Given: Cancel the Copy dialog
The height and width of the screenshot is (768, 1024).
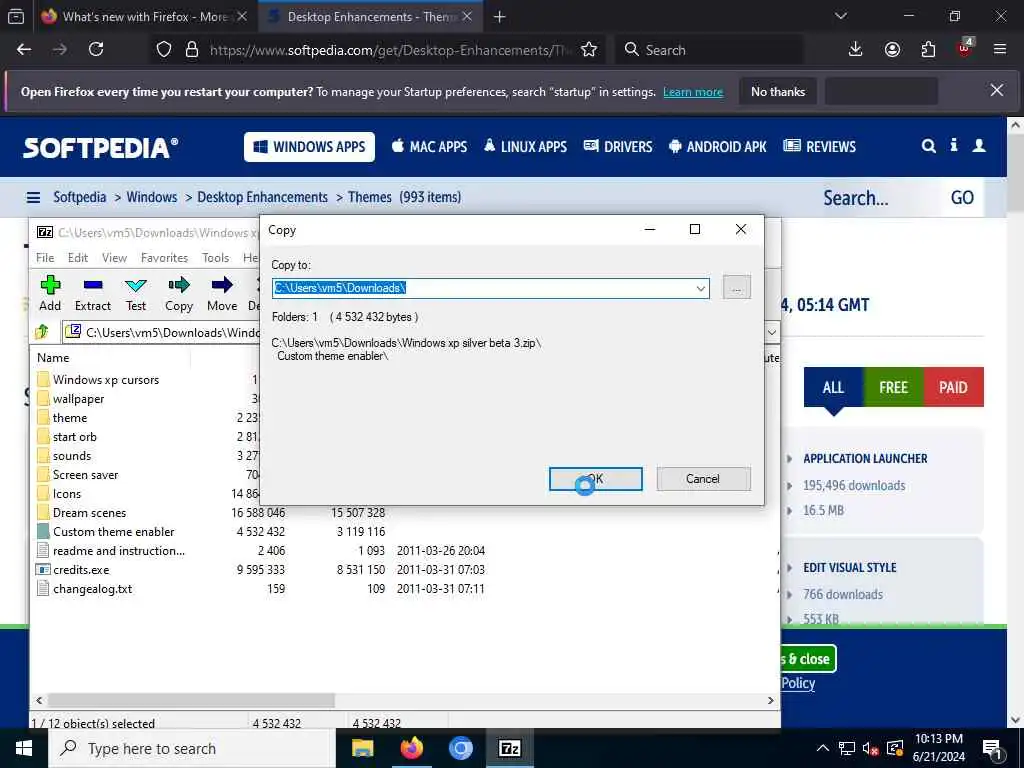Looking at the screenshot, I should coord(703,479).
